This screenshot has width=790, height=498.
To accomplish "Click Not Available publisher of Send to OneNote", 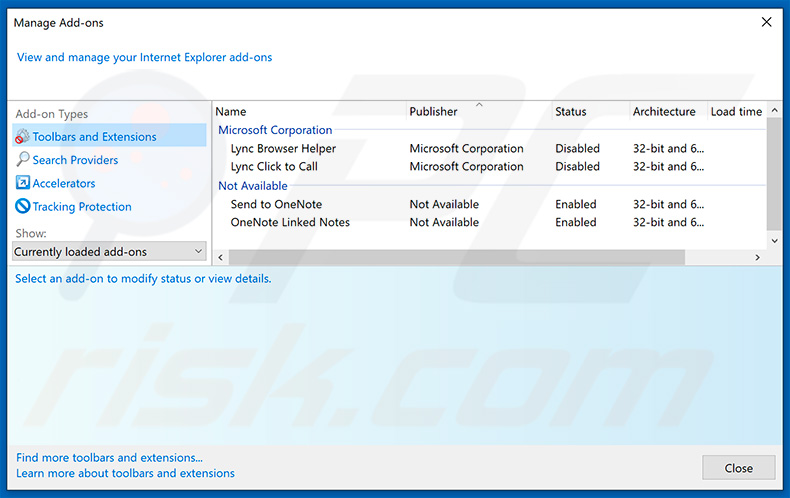I will point(444,204).
